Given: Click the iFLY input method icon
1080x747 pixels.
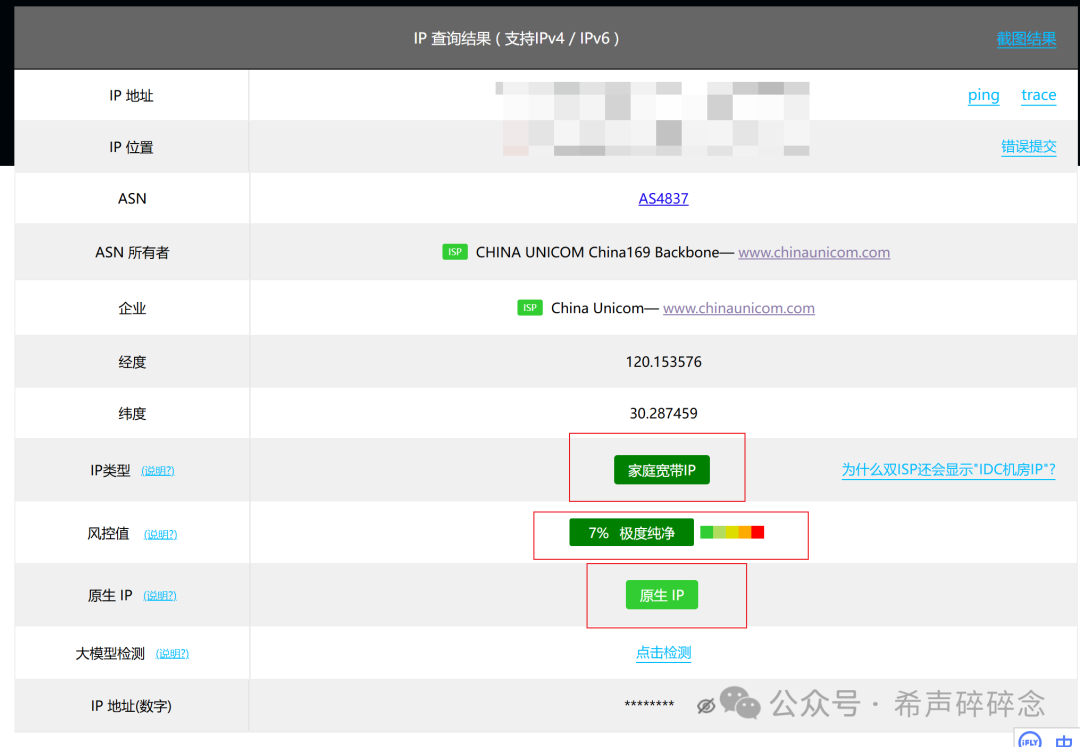Looking at the screenshot, I should pyautogui.click(x=1030, y=739).
